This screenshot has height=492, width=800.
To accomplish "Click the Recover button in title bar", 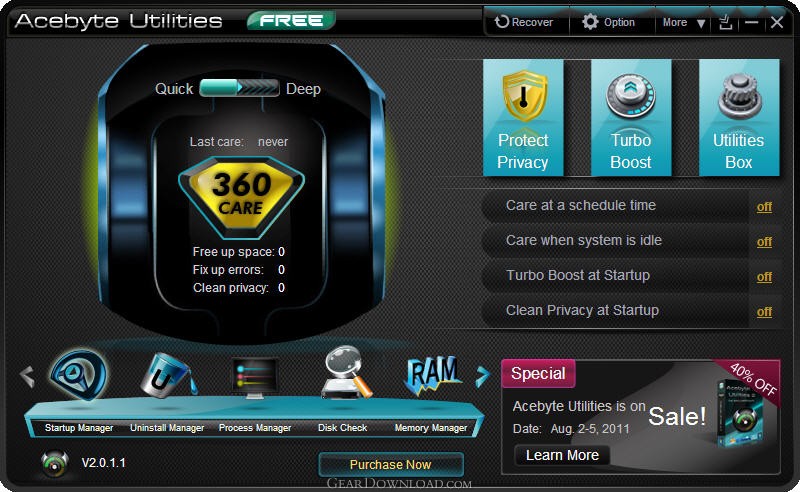I will click(x=524, y=22).
